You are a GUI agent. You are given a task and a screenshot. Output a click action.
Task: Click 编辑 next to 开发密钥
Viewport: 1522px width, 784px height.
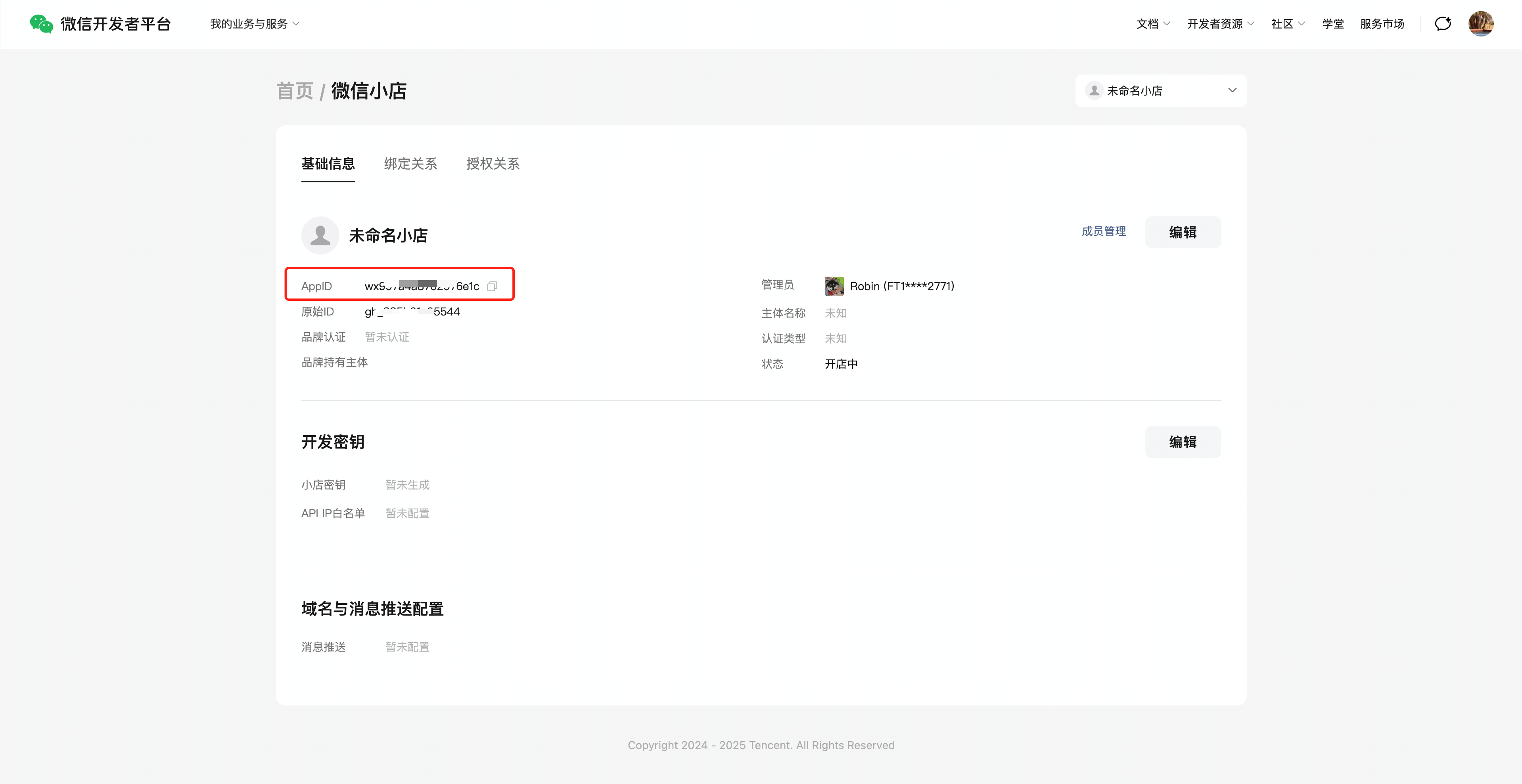[x=1183, y=442]
